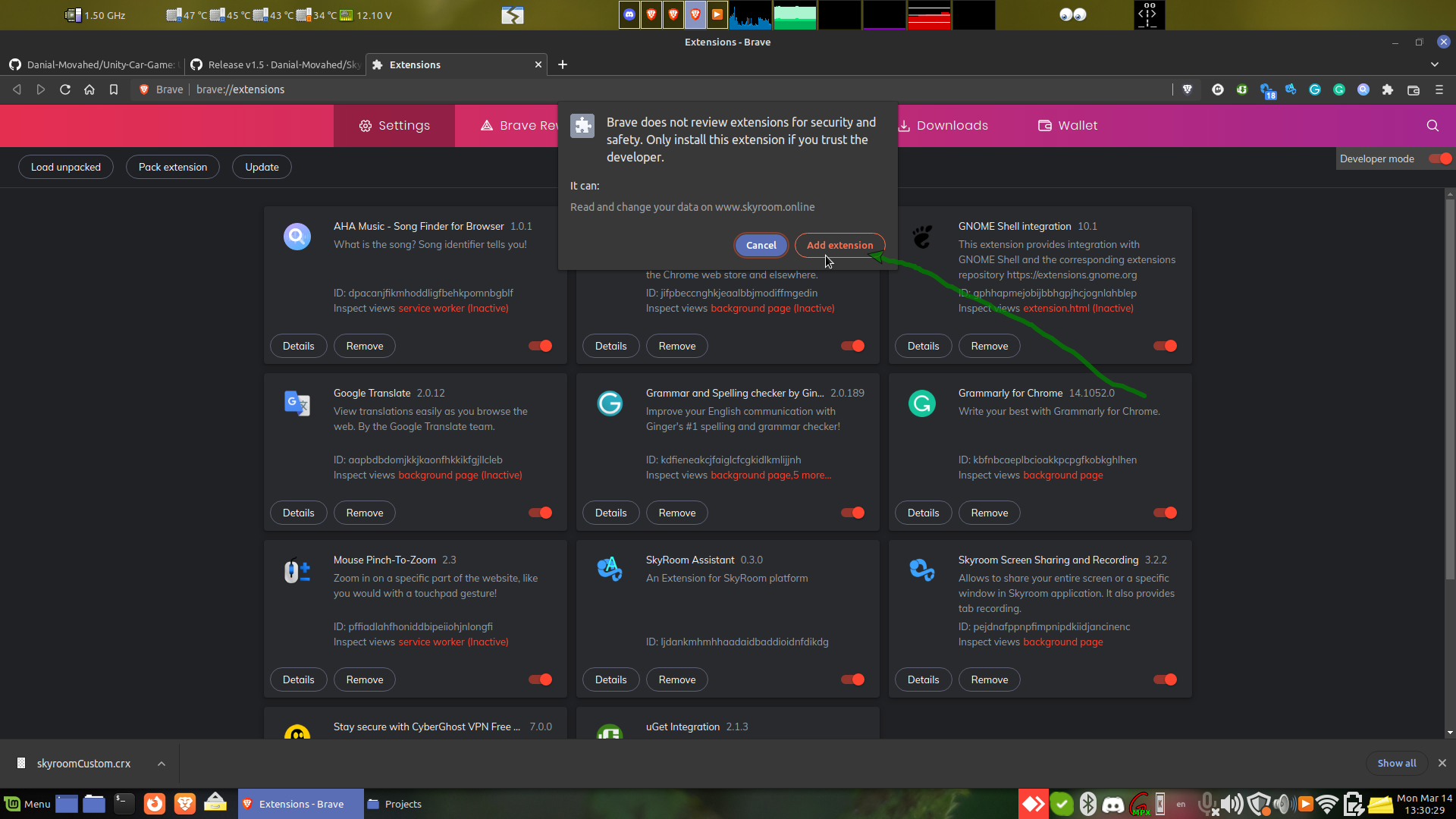The width and height of the screenshot is (1456, 819).
Task: Disable SkyRoom Assistant extension toggle
Action: (x=852, y=679)
